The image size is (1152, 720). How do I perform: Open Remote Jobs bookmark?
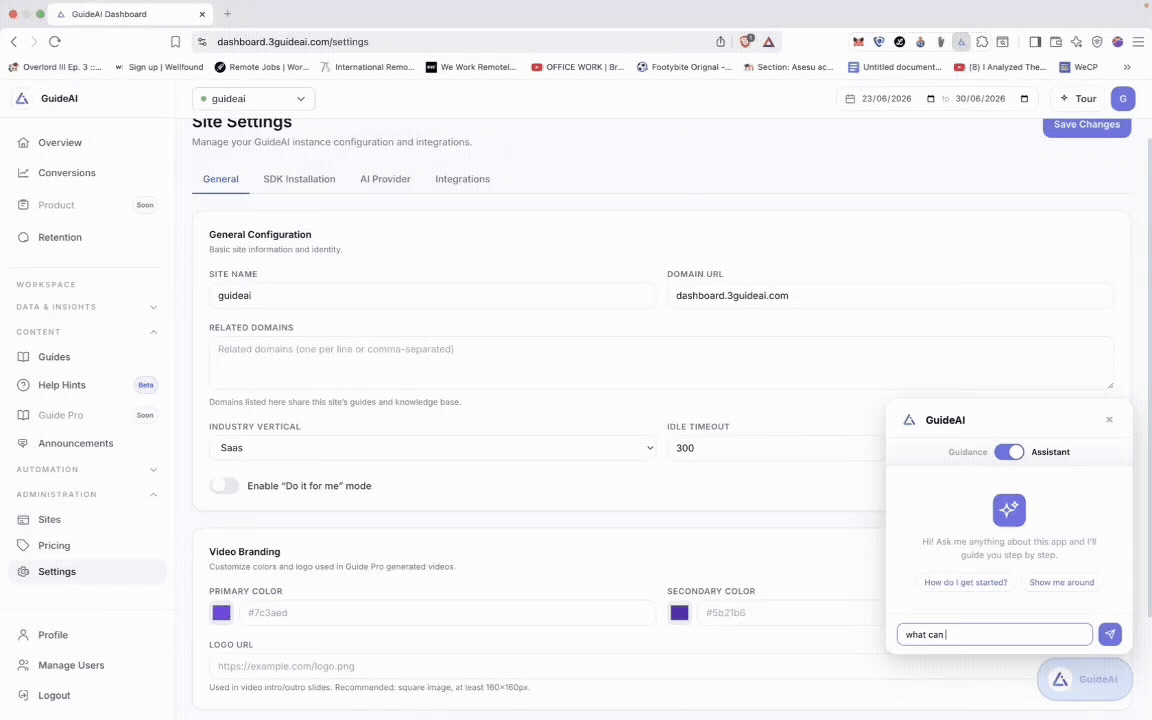point(262,67)
